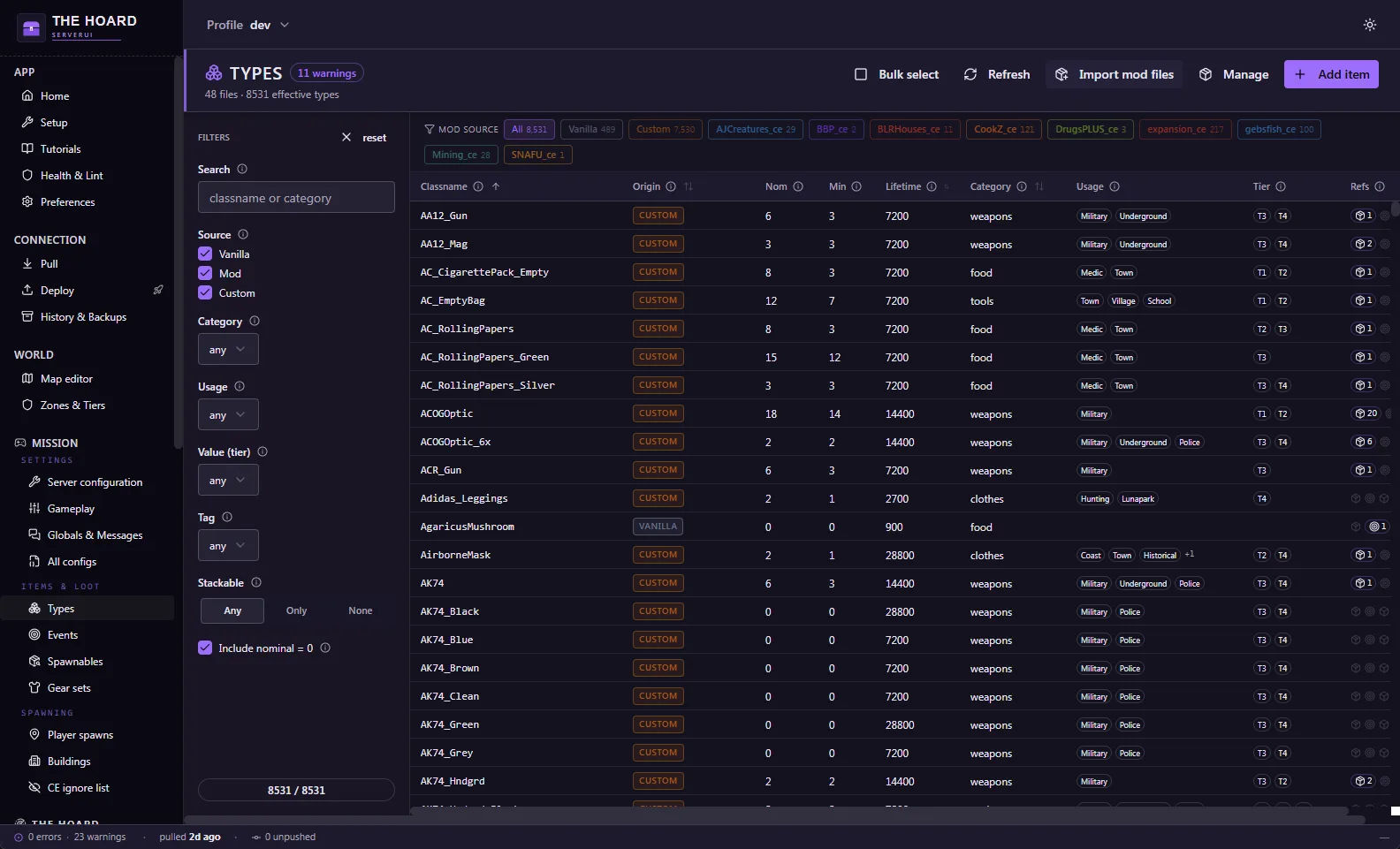Click the classname or category search field
The width and height of the screenshot is (1400, 849).
click(296, 197)
